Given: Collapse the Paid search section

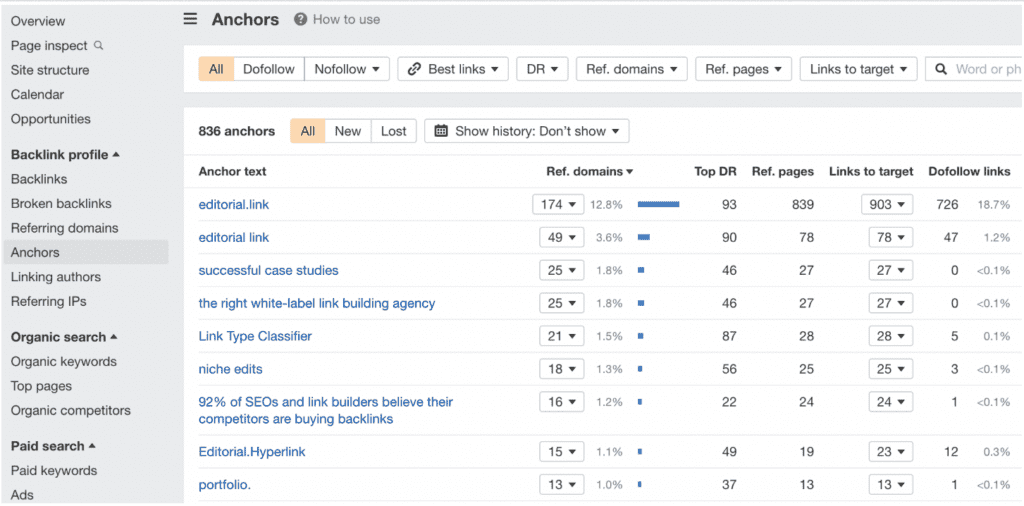Looking at the screenshot, I should (x=53, y=446).
